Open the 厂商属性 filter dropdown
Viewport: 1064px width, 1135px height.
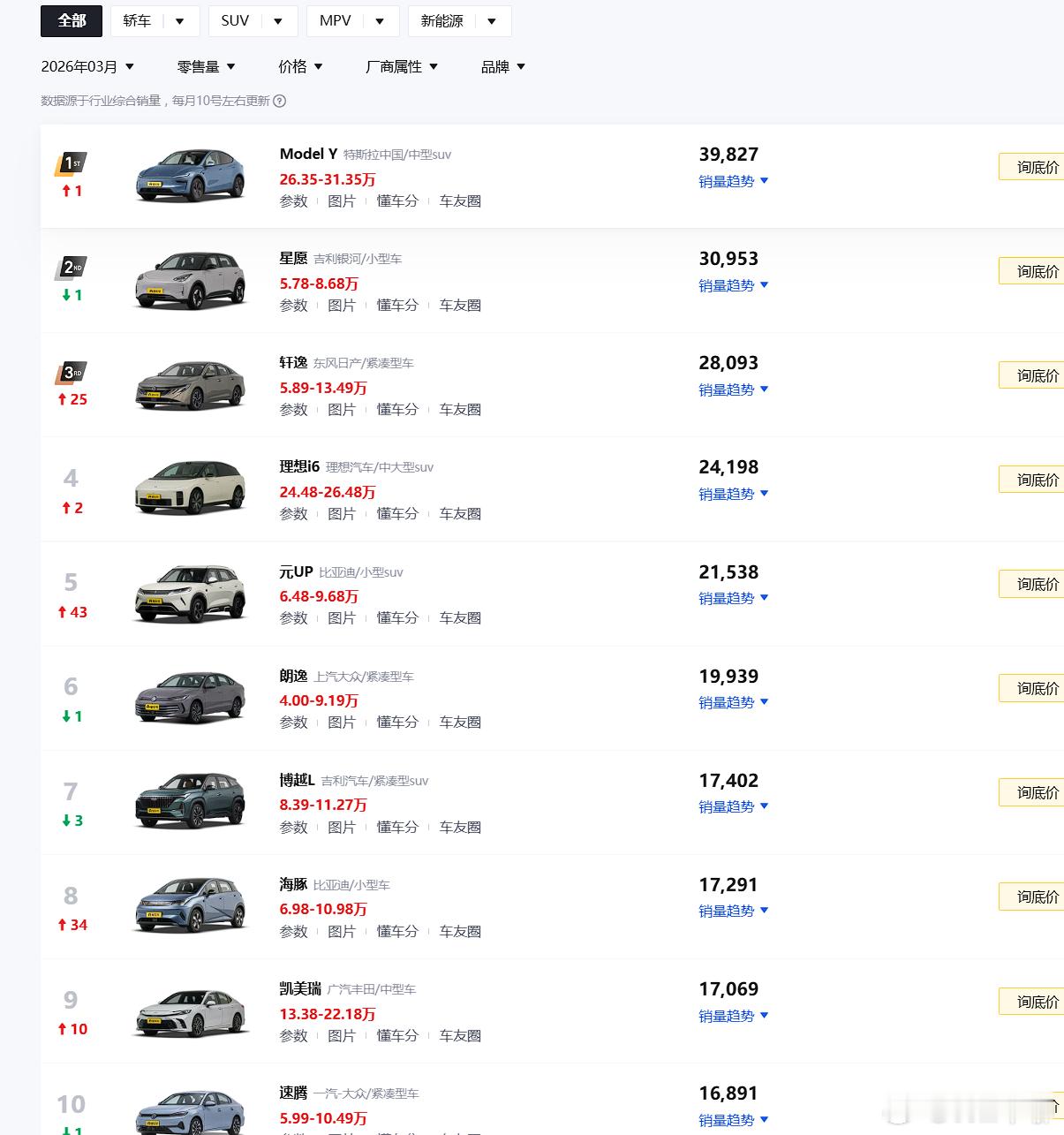click(x=402, y=66)
